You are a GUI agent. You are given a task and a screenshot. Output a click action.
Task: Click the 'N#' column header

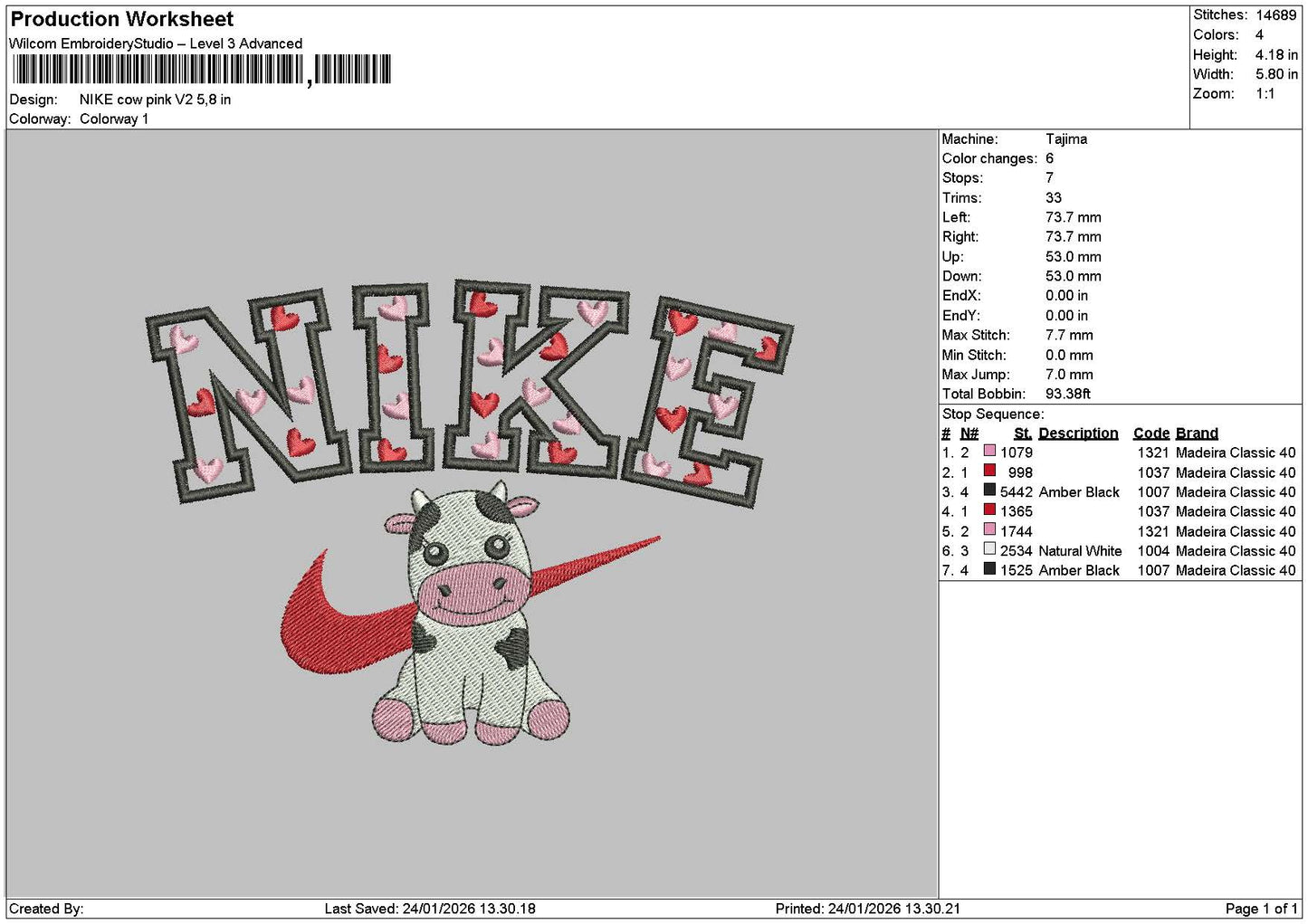[969, 433]
